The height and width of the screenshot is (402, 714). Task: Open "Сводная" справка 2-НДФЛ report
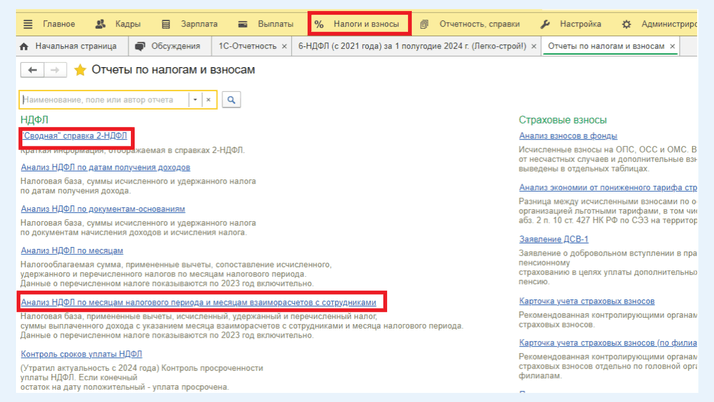pyautogui.click(x=75, y=136)
